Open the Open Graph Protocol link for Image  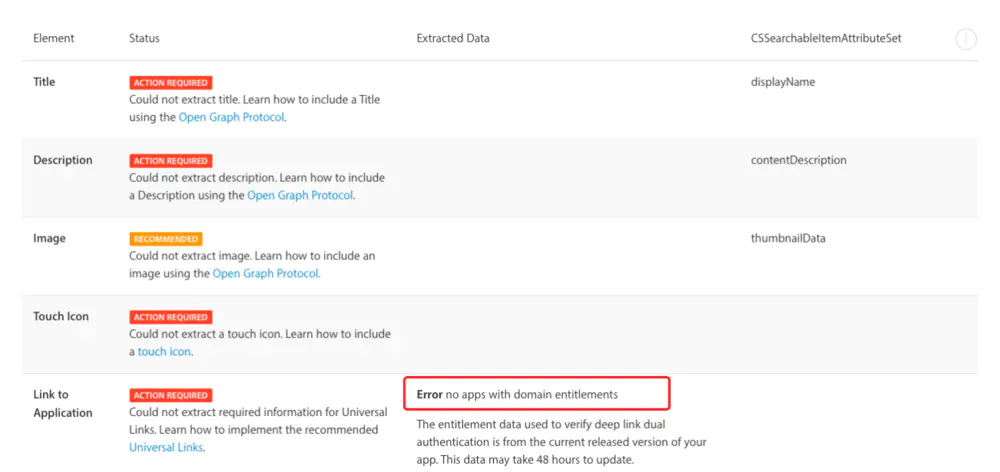(x=265, y=274)
